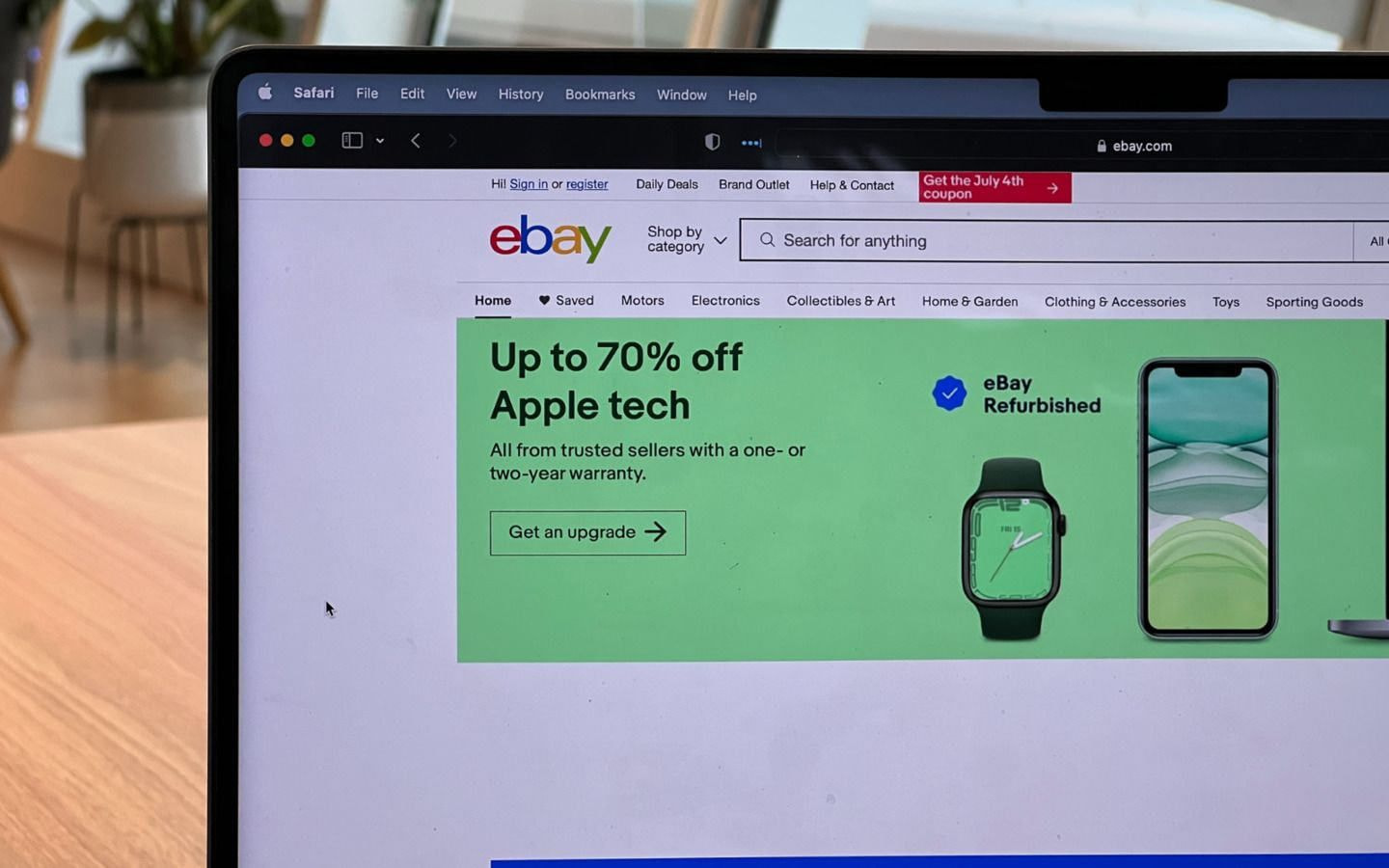Click the Search for anything field

1047,240
